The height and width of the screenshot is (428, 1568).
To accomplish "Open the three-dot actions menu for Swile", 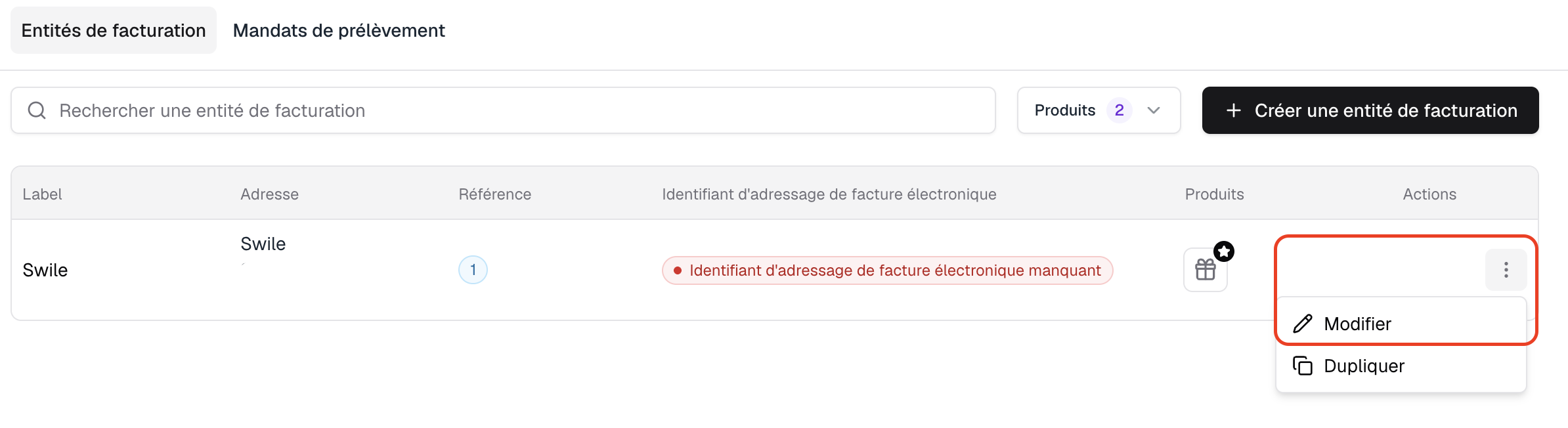I will coord(1506,270).
